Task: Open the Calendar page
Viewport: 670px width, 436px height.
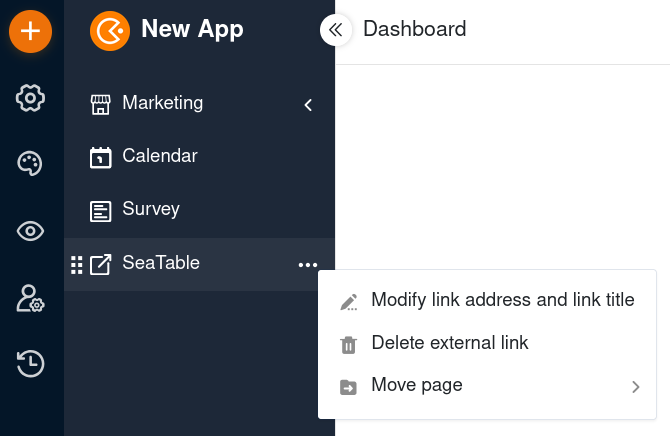Action: [x=160, y=156]
